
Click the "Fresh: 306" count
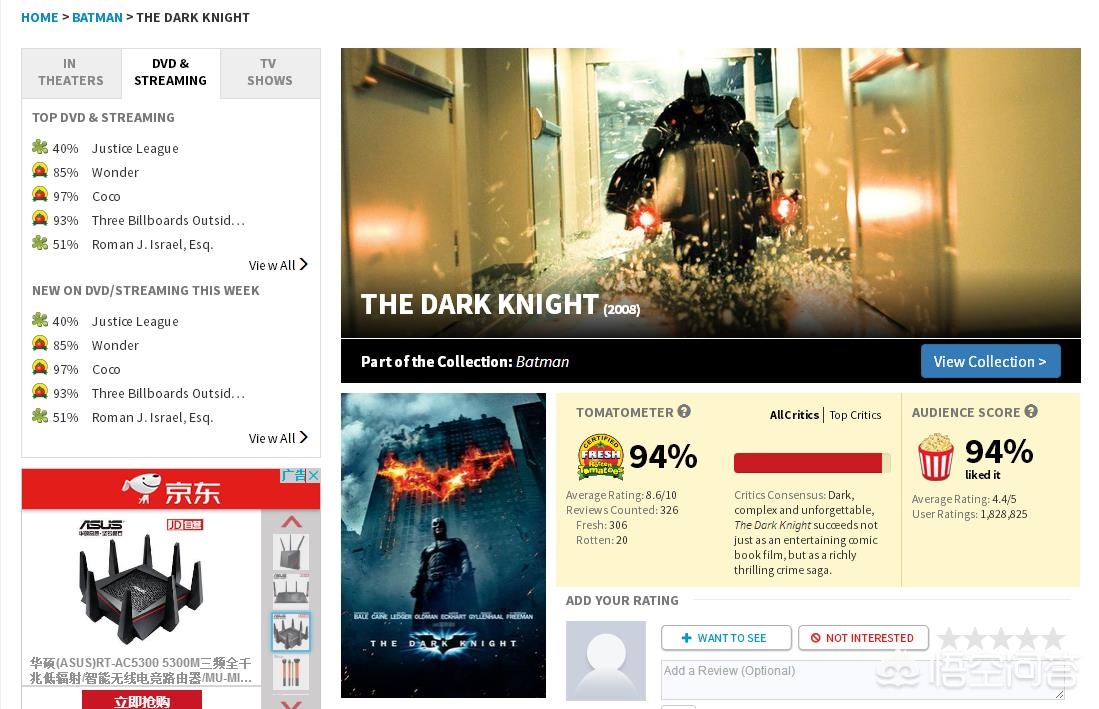601,525
